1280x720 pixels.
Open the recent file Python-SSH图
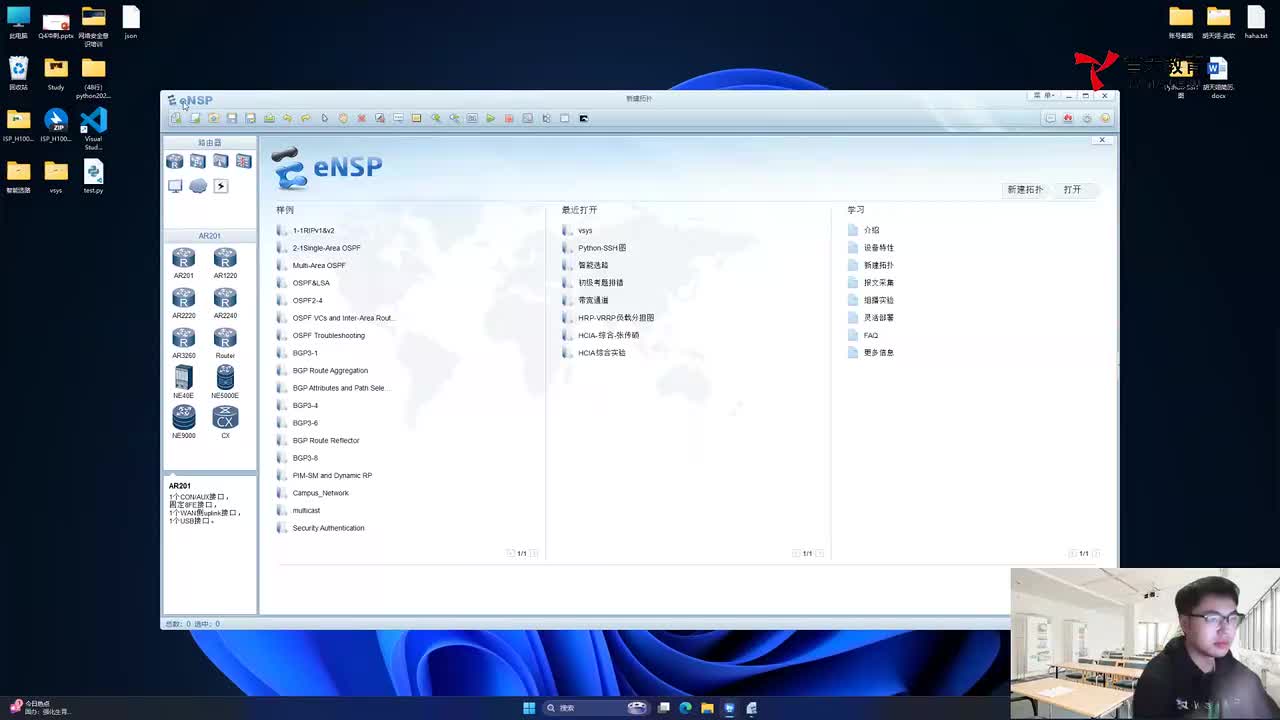601,248
